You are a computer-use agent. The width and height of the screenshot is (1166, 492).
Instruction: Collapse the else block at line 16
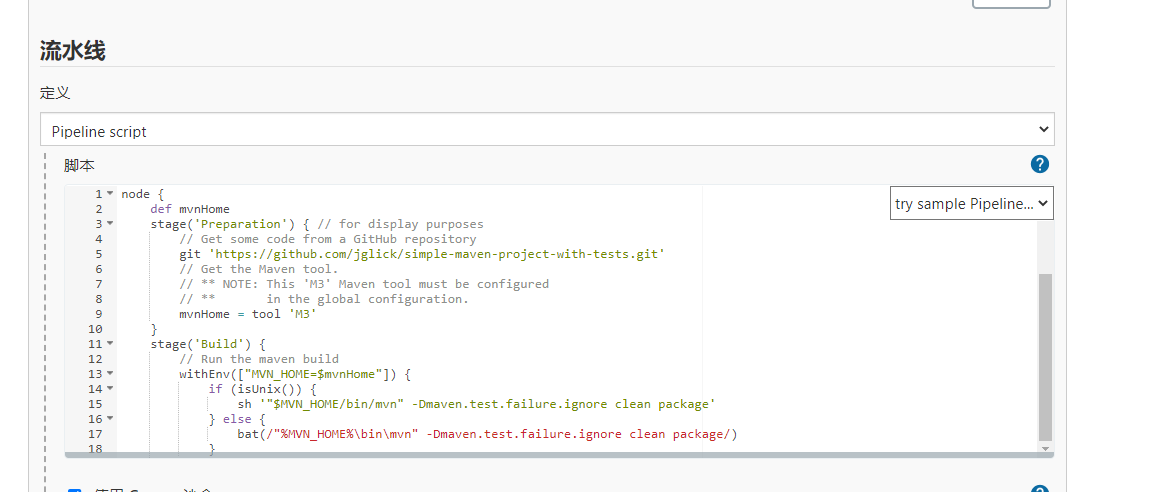point(110,419)
